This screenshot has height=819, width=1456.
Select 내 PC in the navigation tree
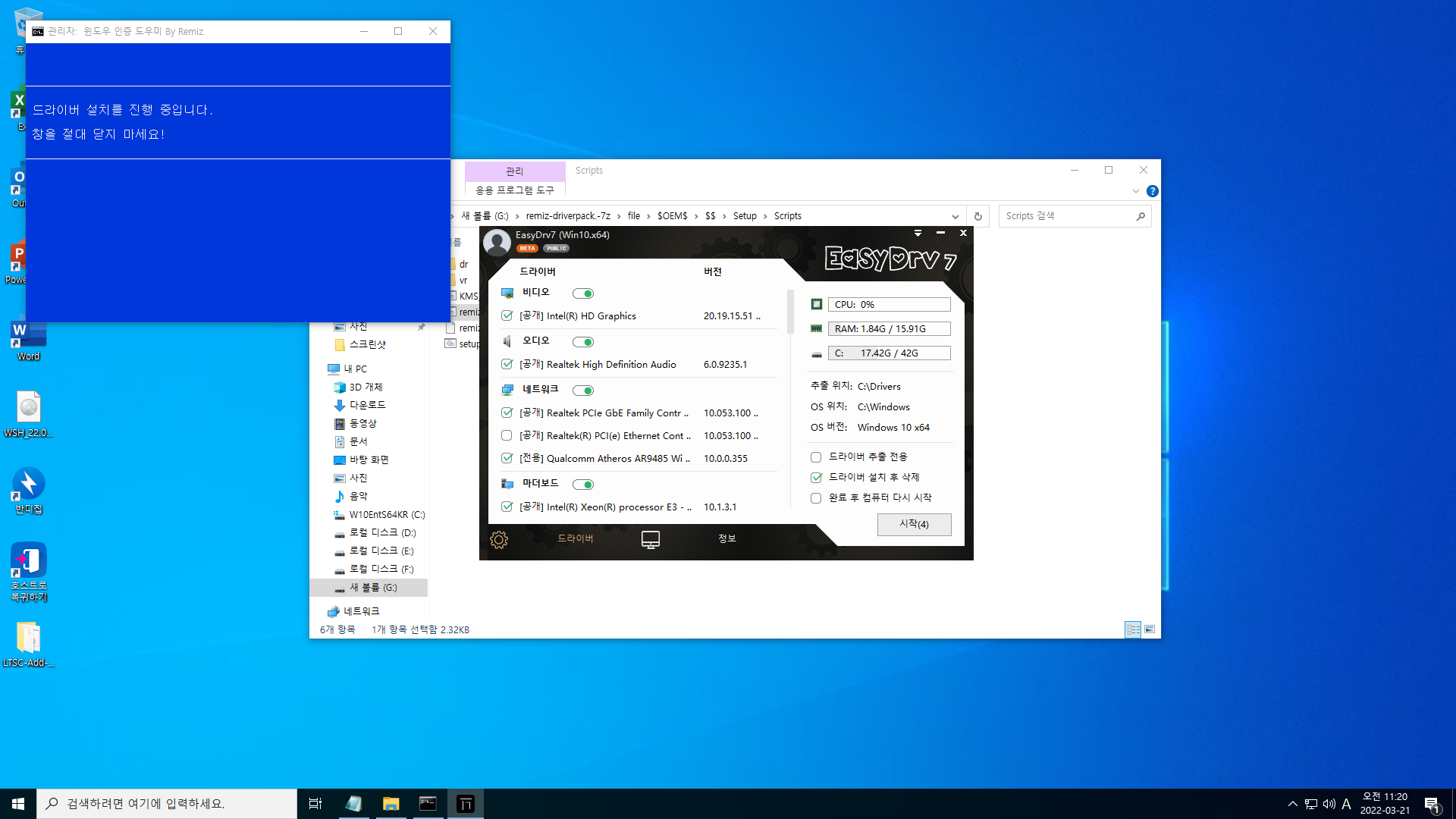click(355, 369)
